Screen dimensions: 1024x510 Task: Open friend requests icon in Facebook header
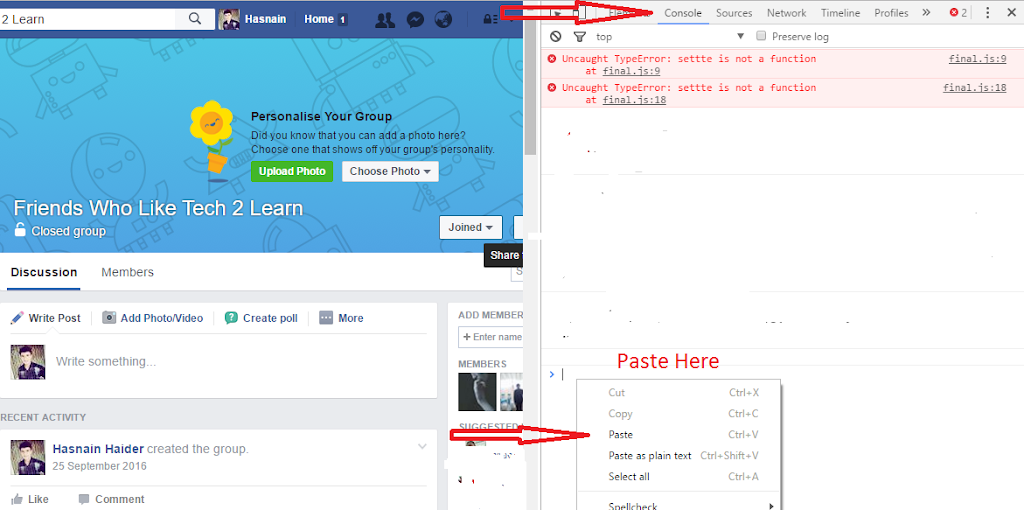[x=385, y=20]
